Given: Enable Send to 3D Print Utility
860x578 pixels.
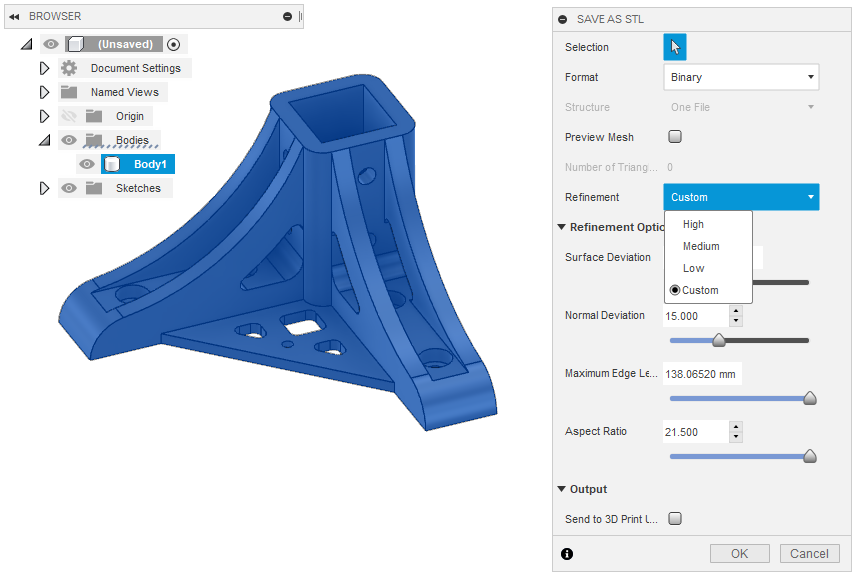Looking at the screenshot, I should click(674, 518).
